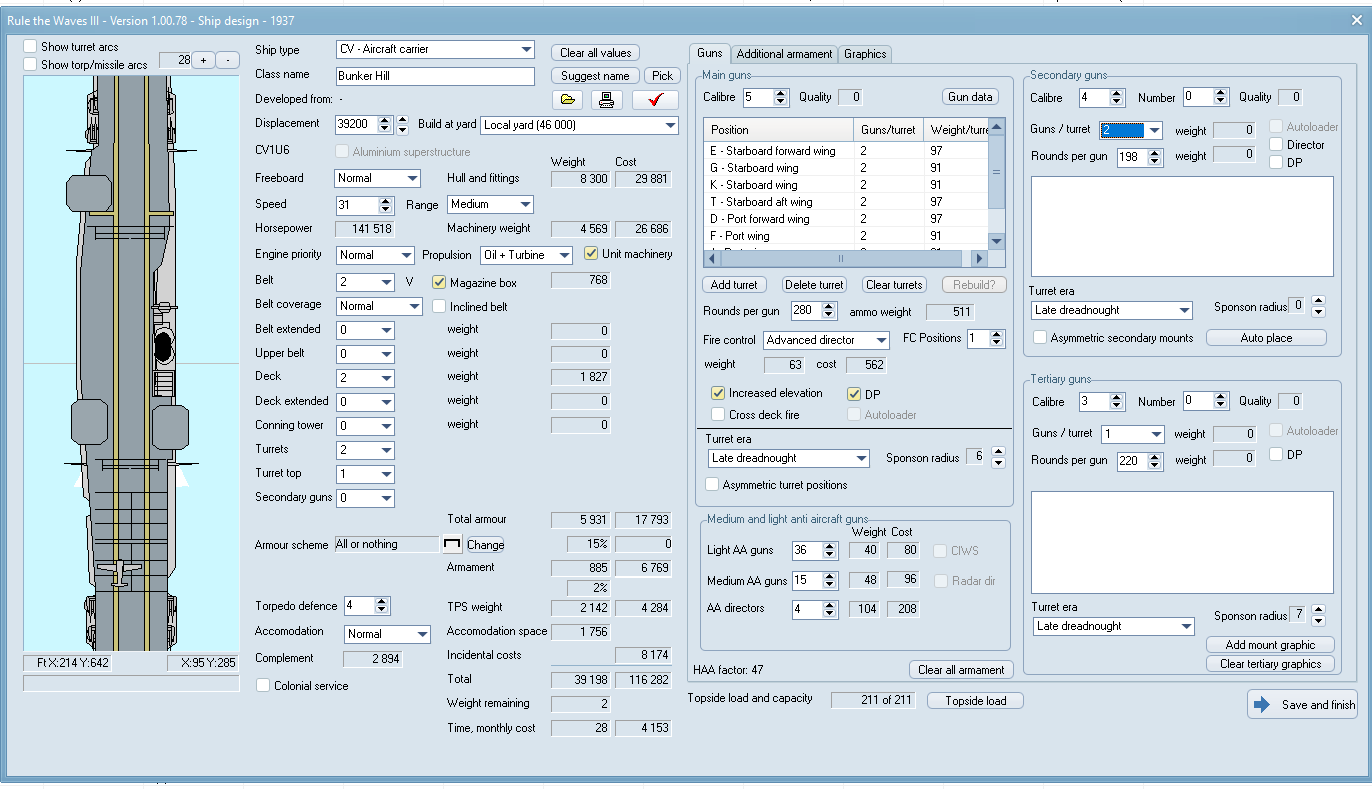Enable Cross deck fire checkbox
The image size is (1372, 789).
(x=718, y=414)
